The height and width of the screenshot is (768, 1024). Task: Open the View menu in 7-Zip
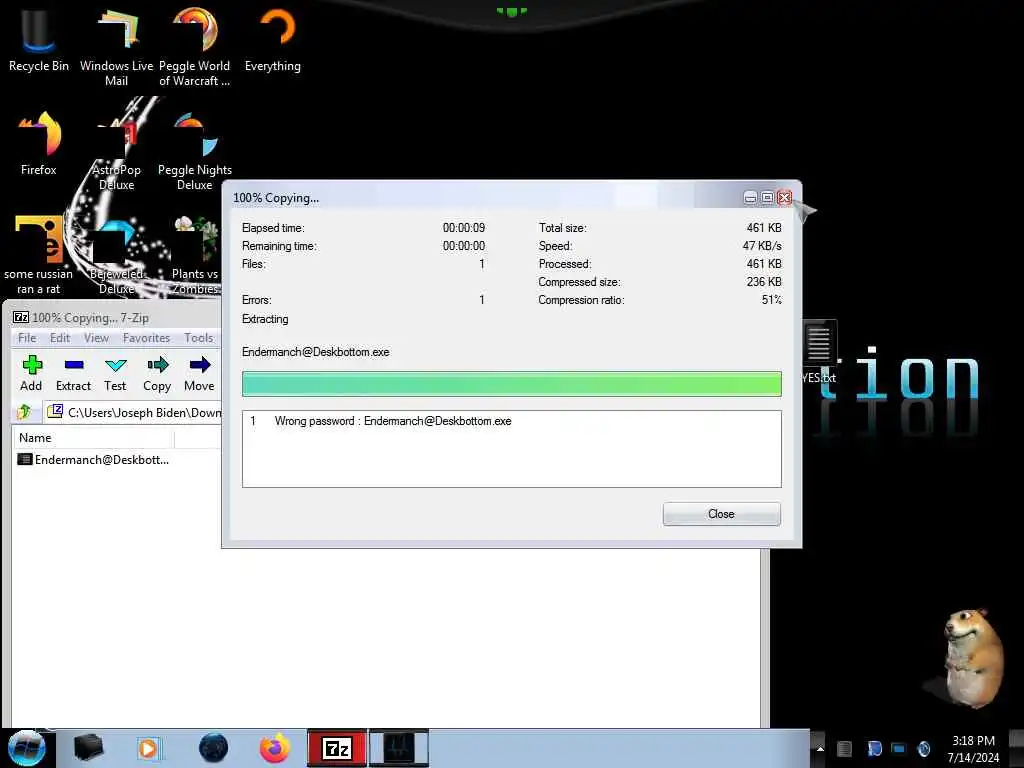click(x=96, y=338)
